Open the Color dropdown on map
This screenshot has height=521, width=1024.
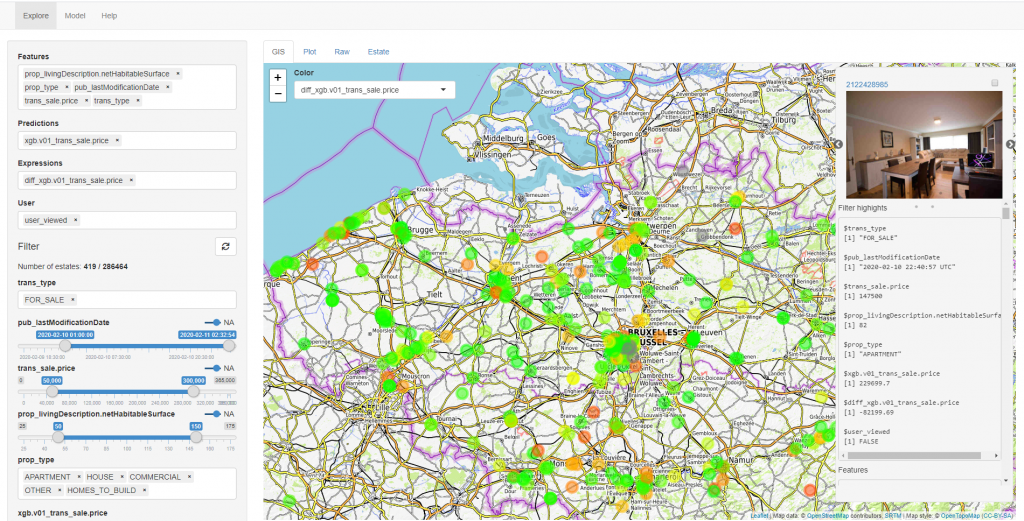[x=374, y=90]
